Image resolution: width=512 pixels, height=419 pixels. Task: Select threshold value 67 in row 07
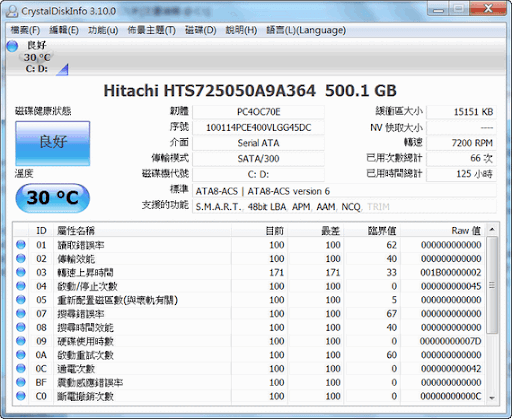click(x=392, y=314)
